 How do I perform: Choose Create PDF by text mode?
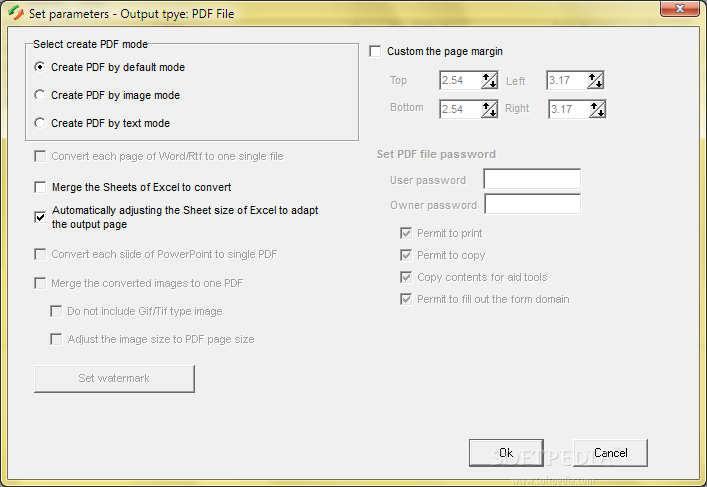point(40,124)
